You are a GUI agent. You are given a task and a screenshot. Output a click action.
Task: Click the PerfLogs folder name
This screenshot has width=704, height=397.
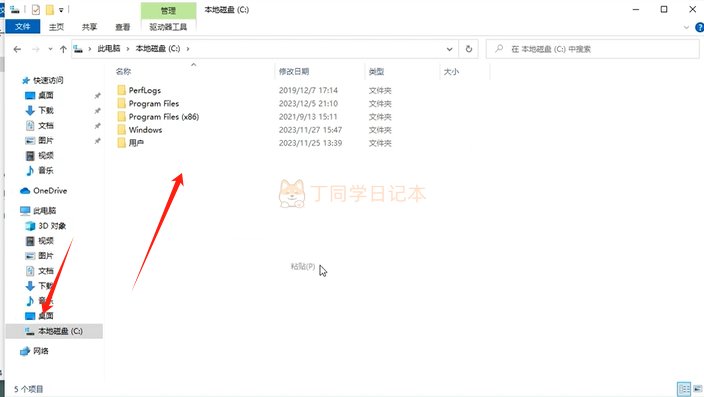(145, 90)
